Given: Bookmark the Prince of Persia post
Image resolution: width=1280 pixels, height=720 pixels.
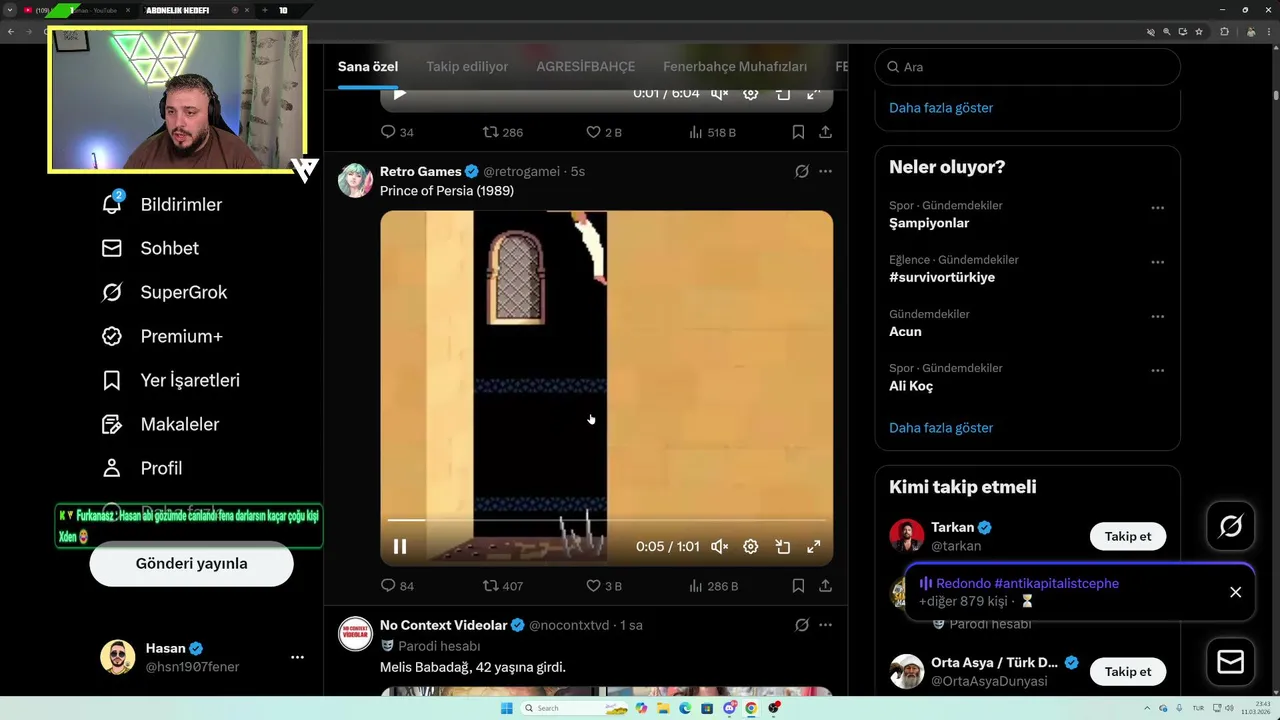Looking at the screenshot, I should [x=798, y=586].
